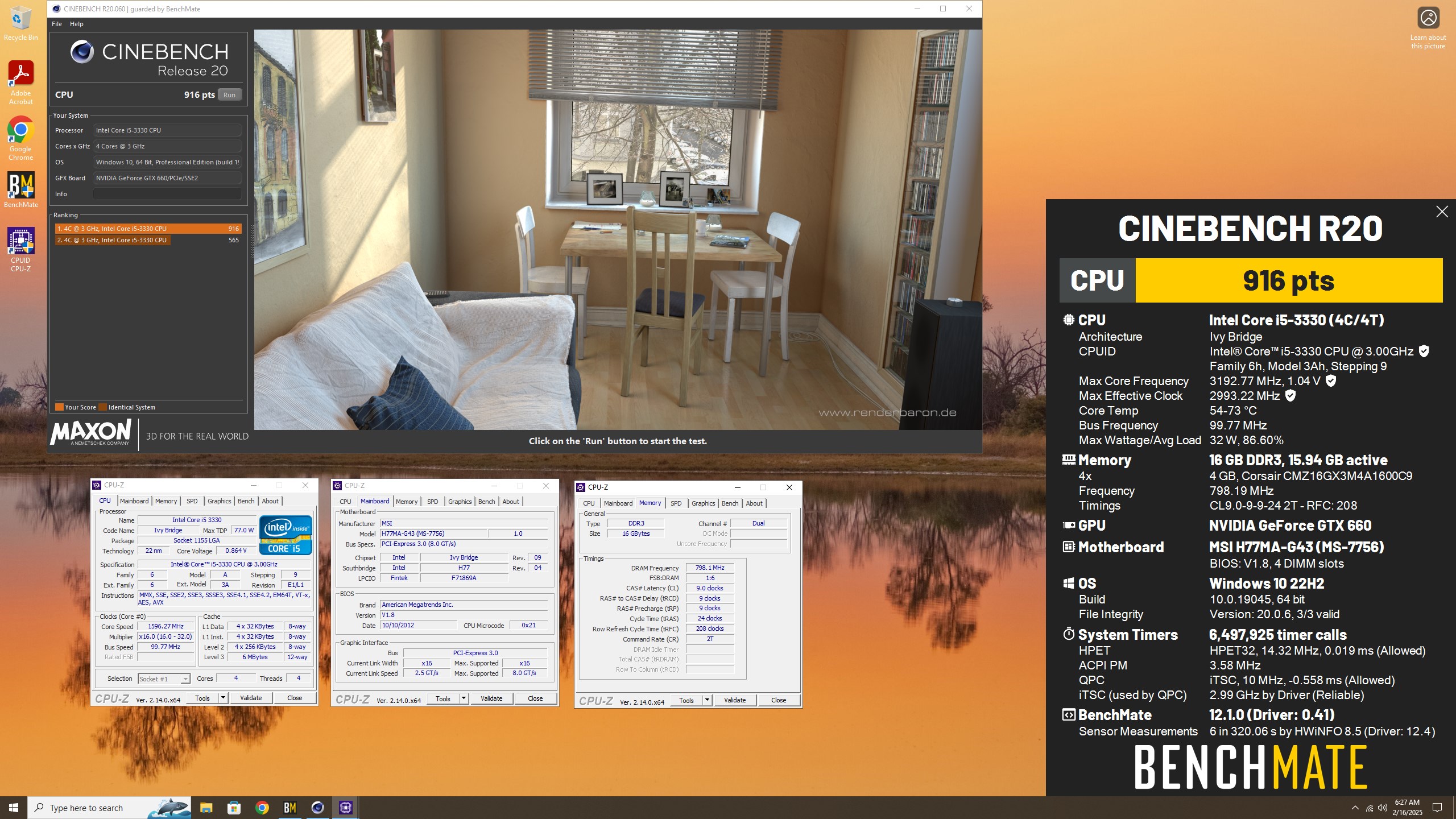Click Tools button in CPU tab window
1456x819 pixels.
[x=202, y=698]
